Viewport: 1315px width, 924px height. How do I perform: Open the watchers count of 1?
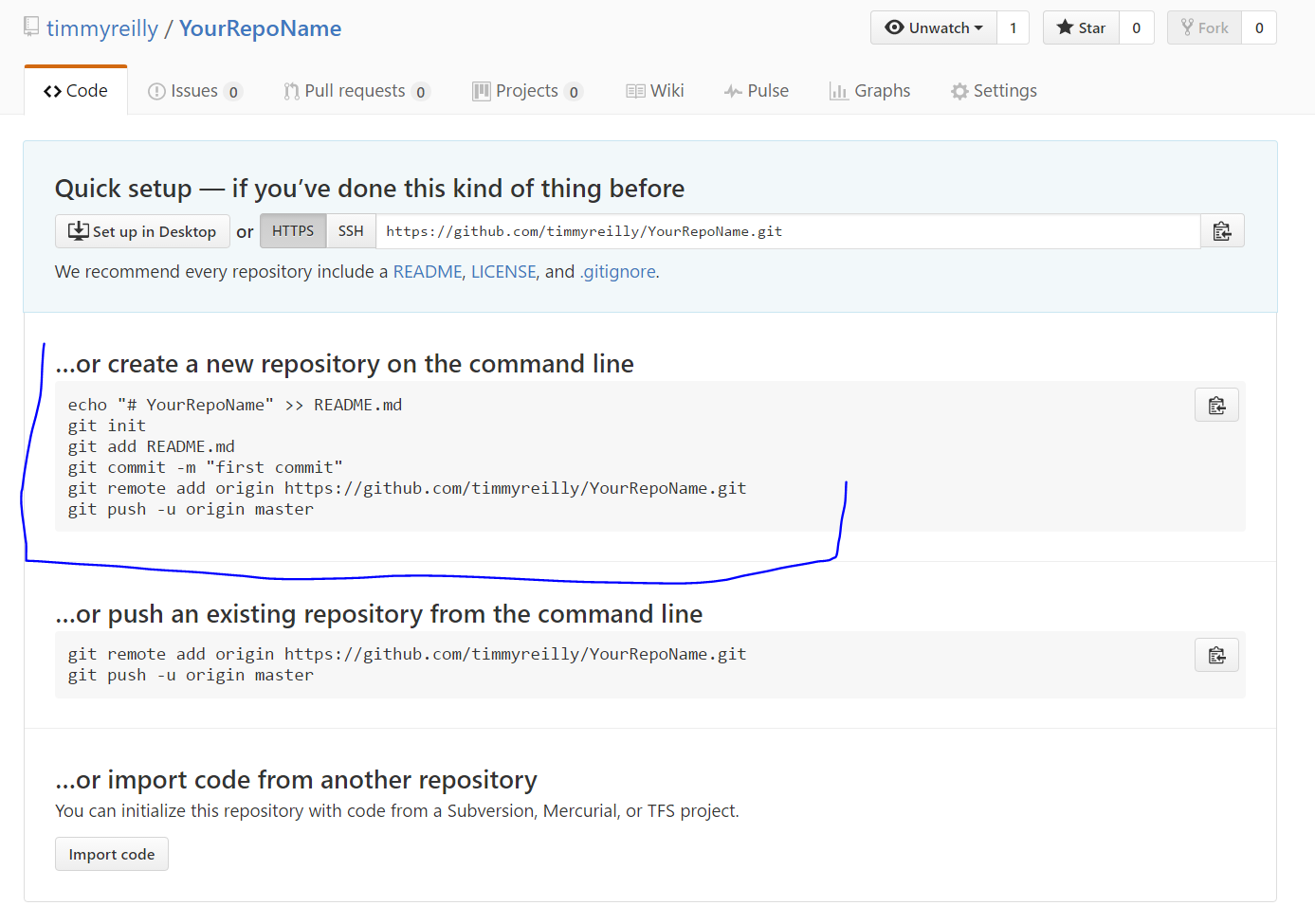[x=1014, y=27]
